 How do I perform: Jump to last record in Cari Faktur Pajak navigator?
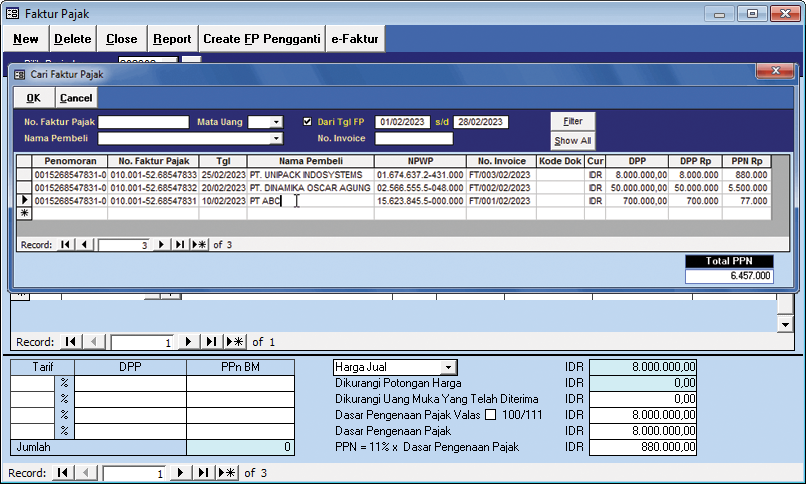(180, 244)
